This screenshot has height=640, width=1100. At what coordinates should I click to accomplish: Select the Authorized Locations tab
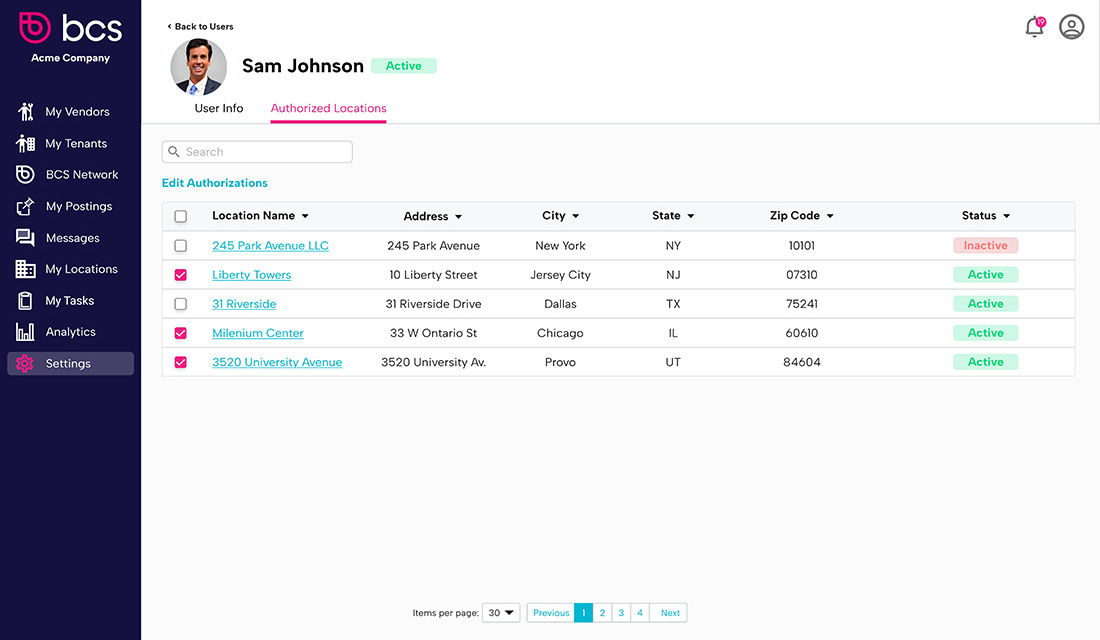tap(328, 108)
